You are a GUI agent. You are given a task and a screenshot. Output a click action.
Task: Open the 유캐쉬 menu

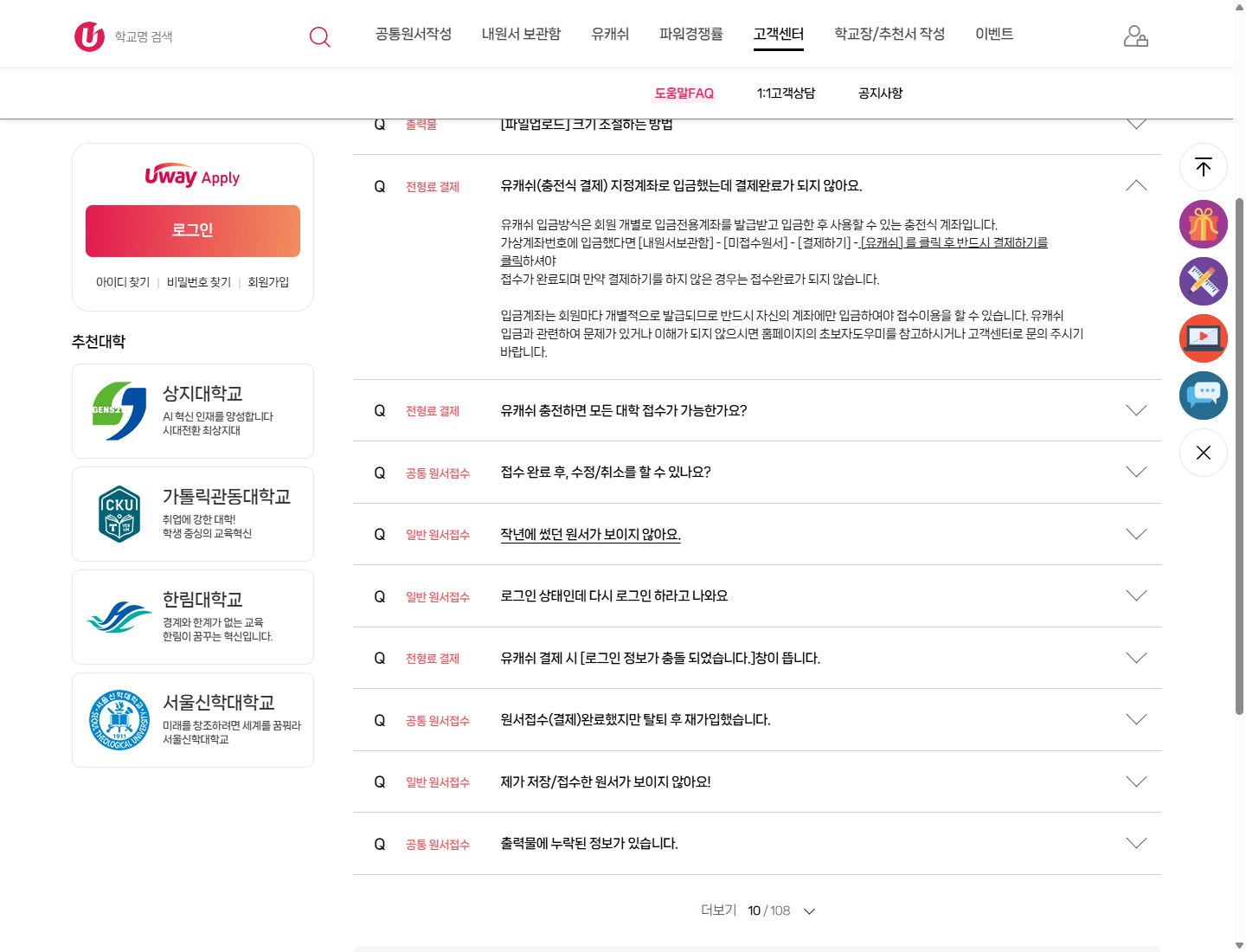[x=610, y=34]
